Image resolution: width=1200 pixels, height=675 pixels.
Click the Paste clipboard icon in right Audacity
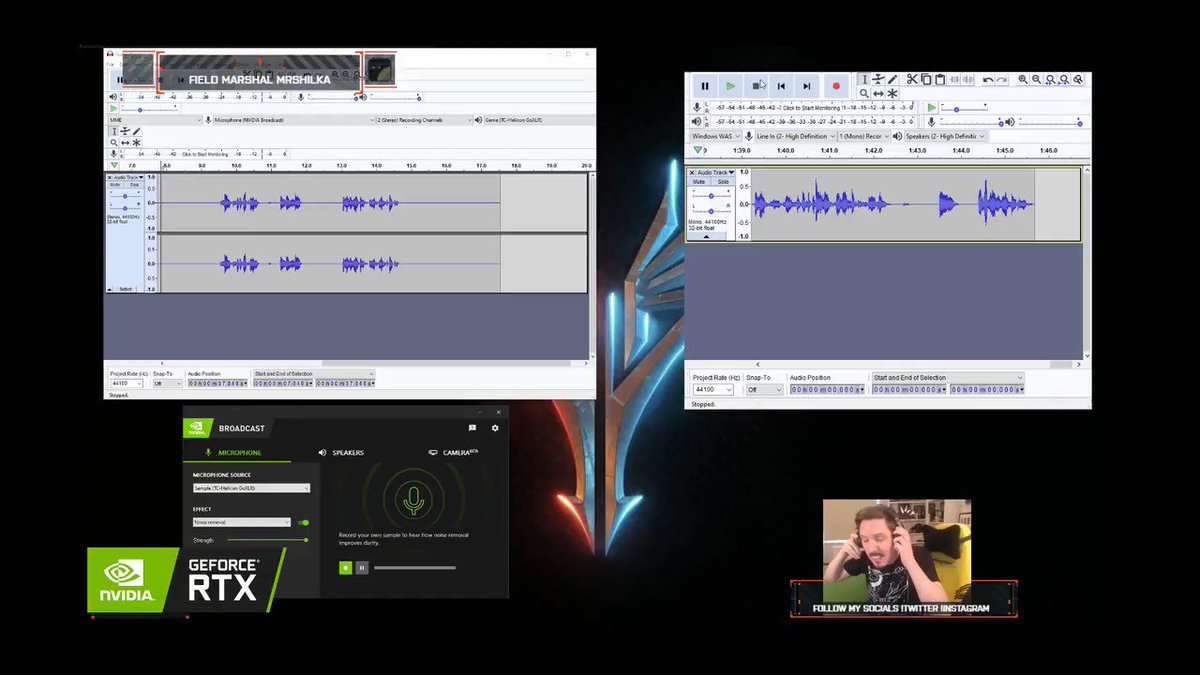click(940, 80)
